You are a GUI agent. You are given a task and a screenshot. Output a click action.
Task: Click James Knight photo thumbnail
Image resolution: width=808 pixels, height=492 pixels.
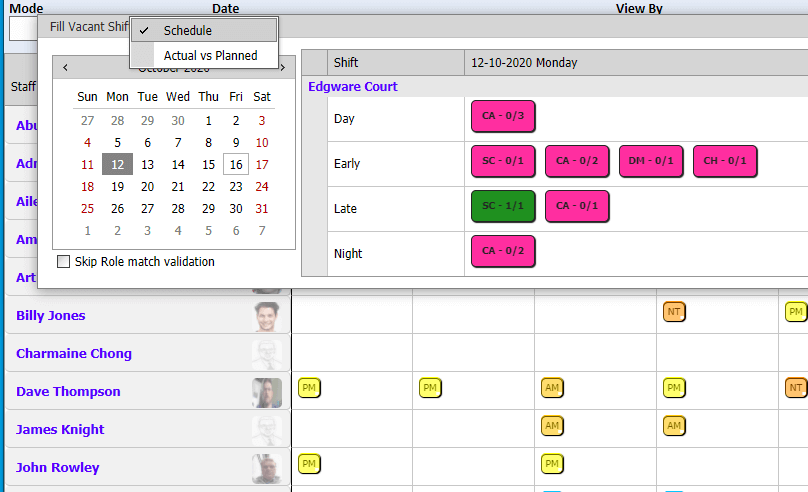point(267,431)
